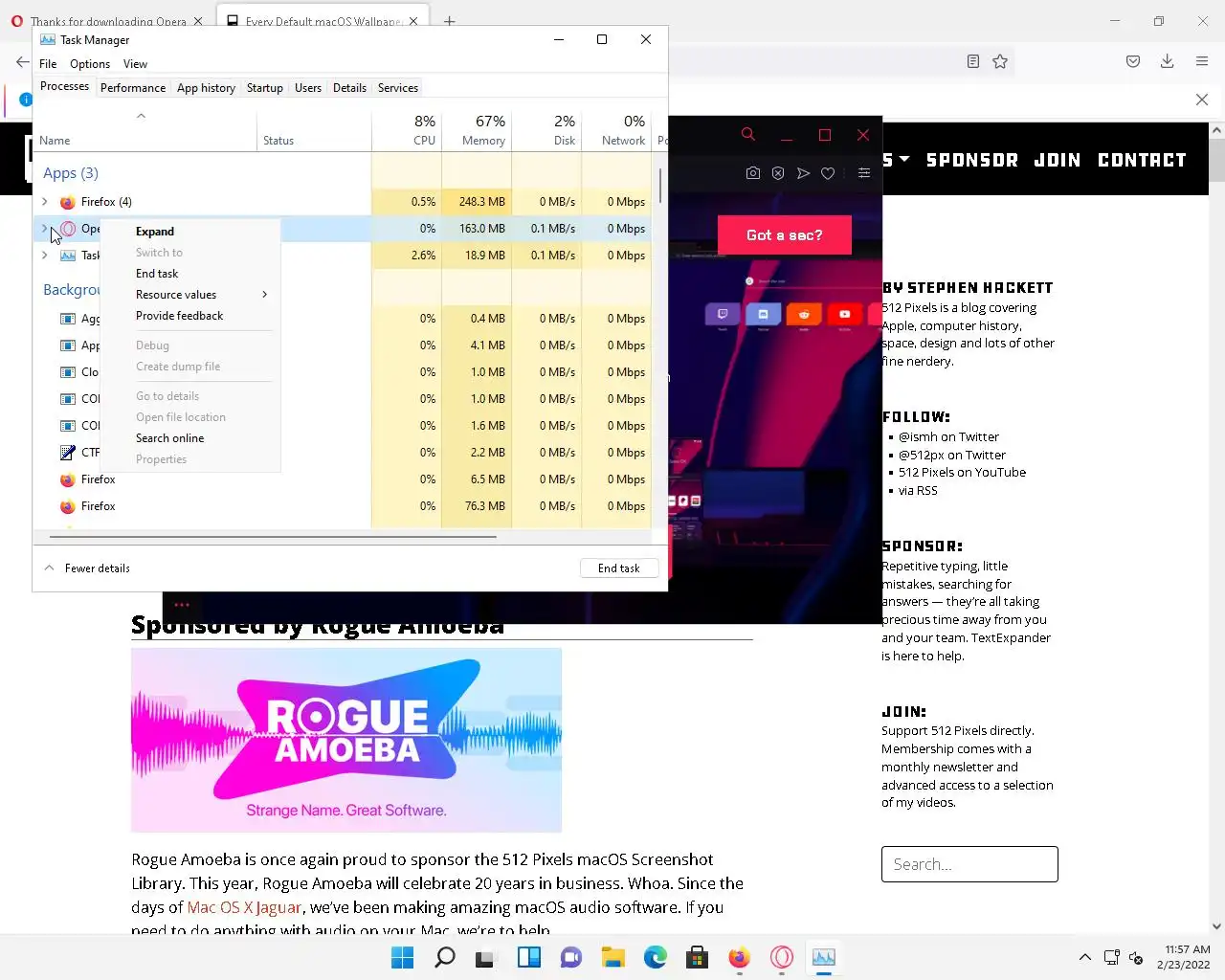Open Microsoft Store taskbar icon

[x=698, y=957]
